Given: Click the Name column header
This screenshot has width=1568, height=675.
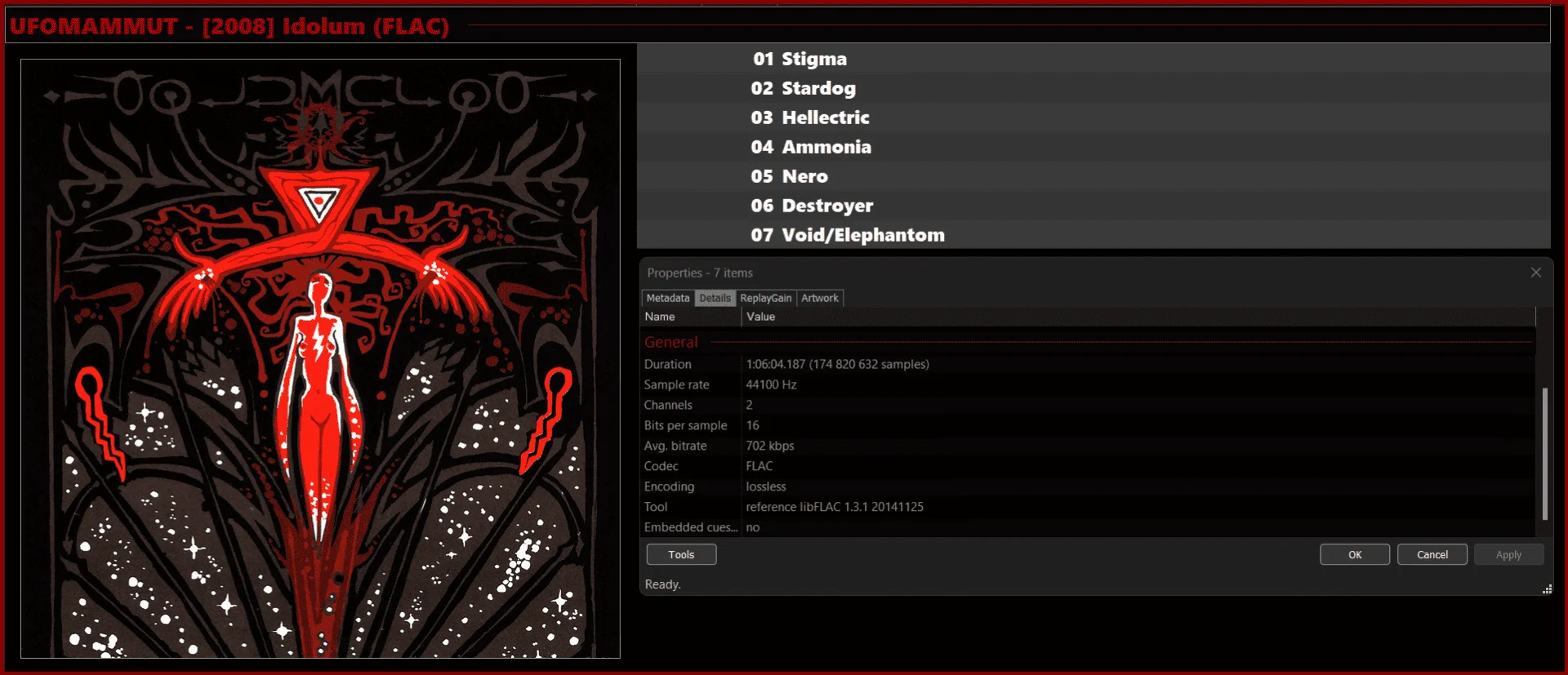Looking at the screenshot, I should click(691, 317).
